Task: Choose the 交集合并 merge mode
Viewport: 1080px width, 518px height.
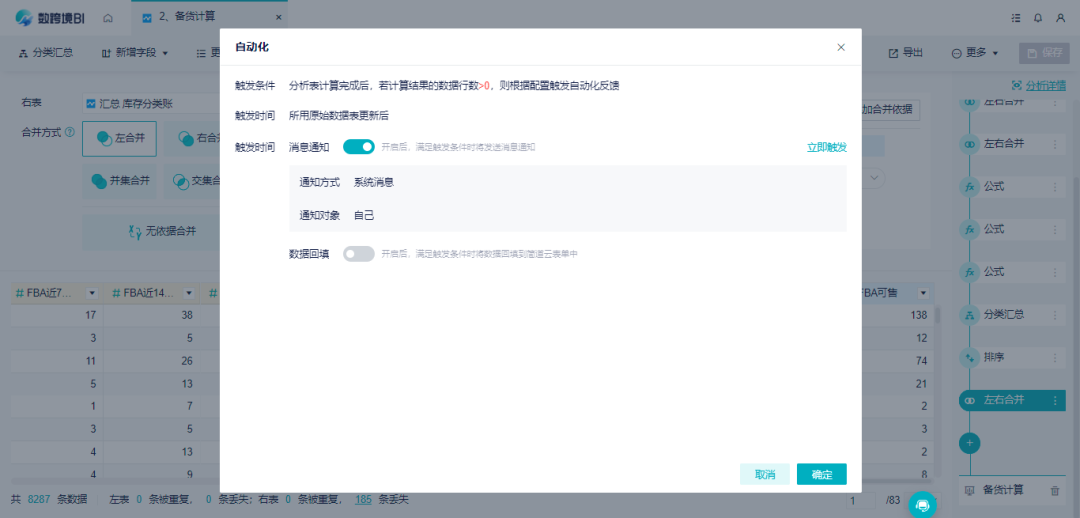Action: pos(192,181)
